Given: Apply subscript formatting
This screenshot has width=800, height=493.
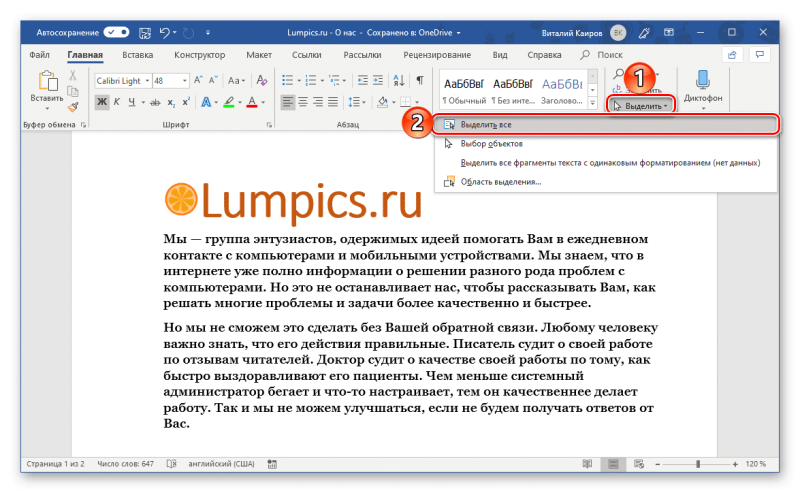Looking at the screenshot, I should coord(171,103).
